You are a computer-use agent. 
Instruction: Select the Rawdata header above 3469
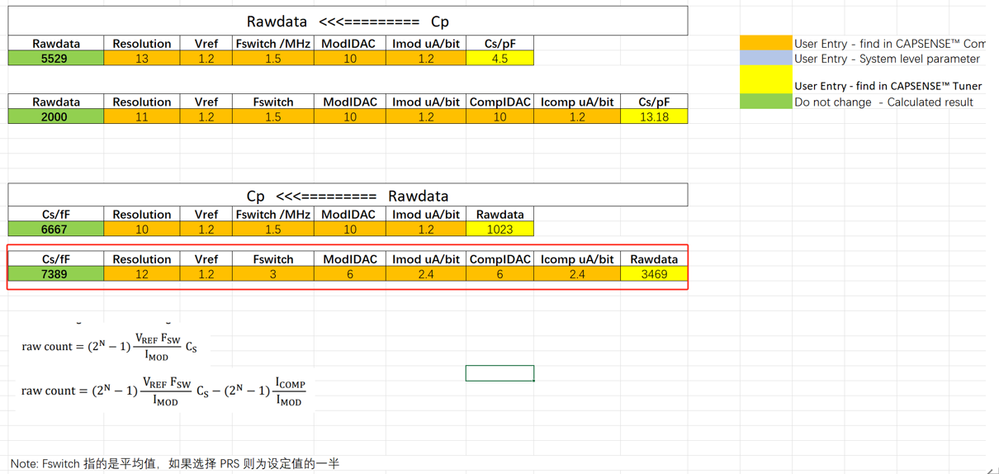point(654,259)
